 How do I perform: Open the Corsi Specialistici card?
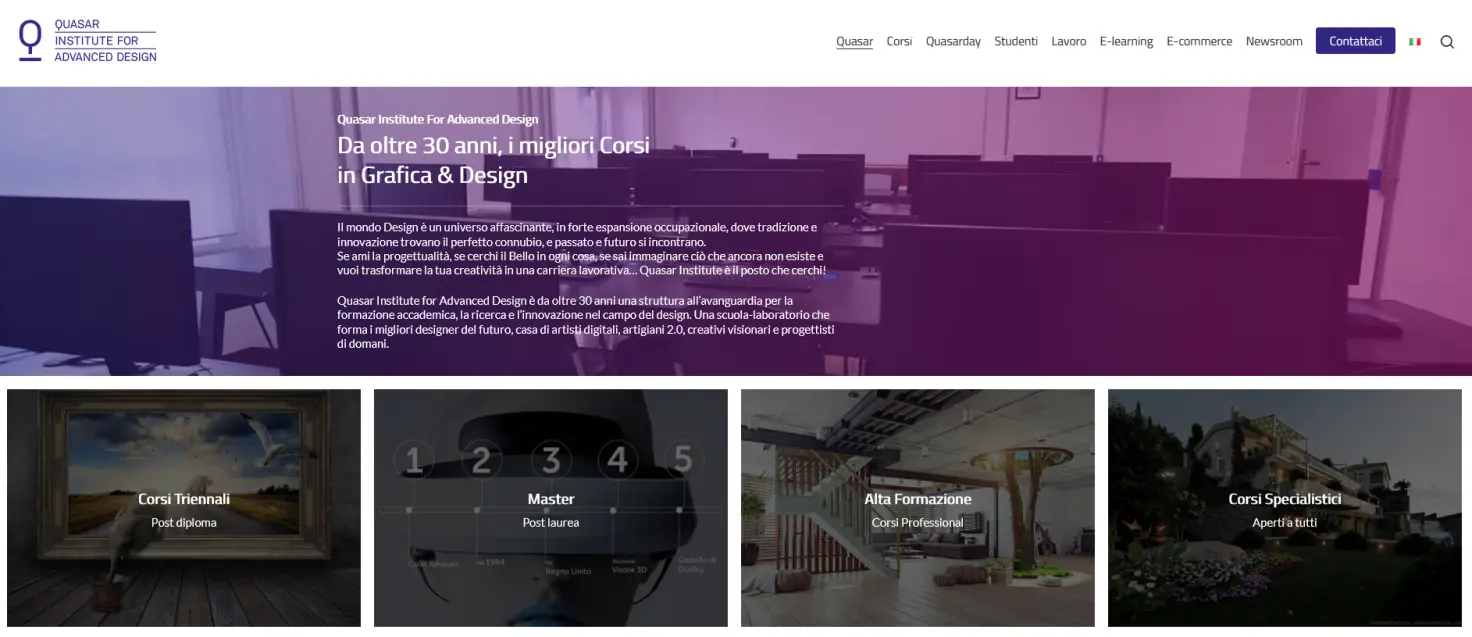point(1285,508)
